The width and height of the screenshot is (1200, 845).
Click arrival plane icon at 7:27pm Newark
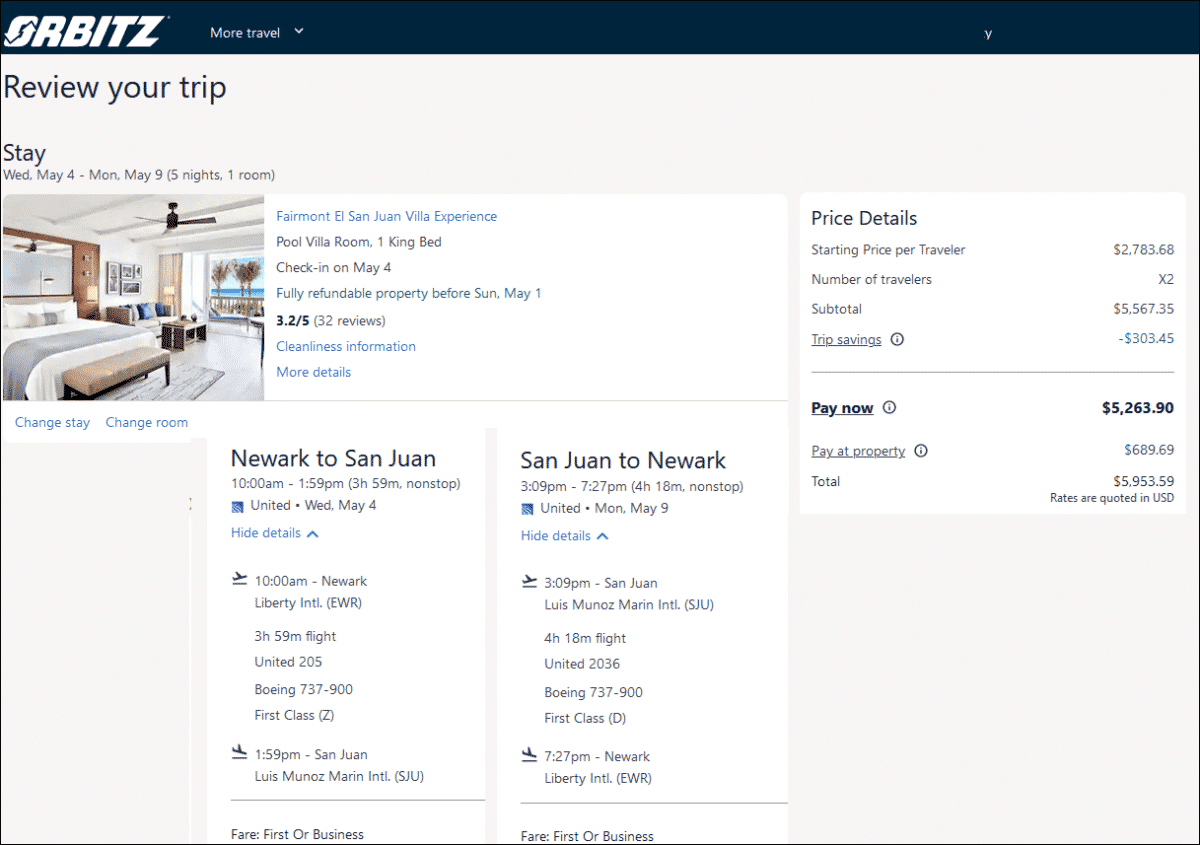pos(529,753)
